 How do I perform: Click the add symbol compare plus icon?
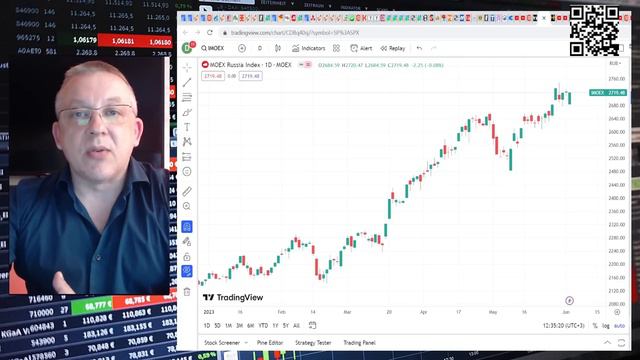pyautogui.click(x=242, y=48)
